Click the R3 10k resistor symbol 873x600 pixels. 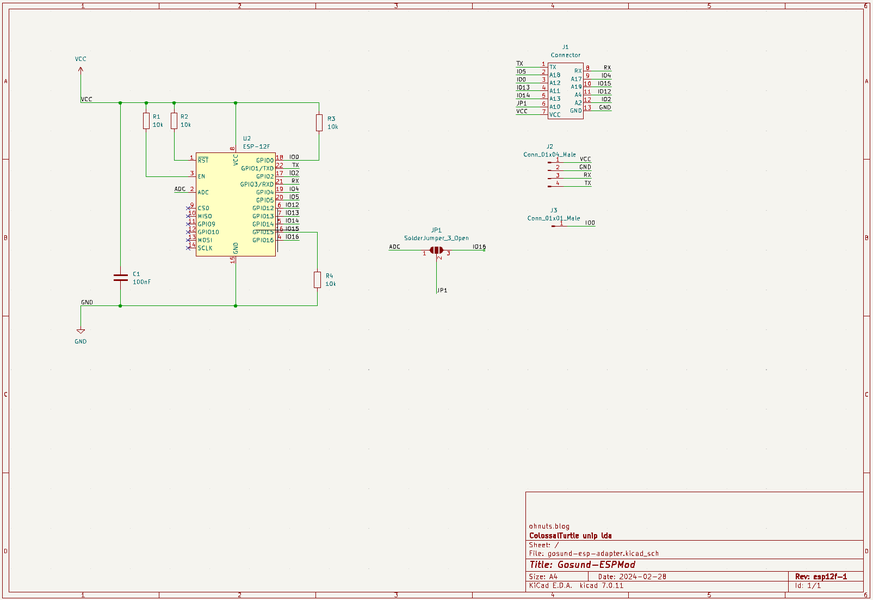(318, 122)
